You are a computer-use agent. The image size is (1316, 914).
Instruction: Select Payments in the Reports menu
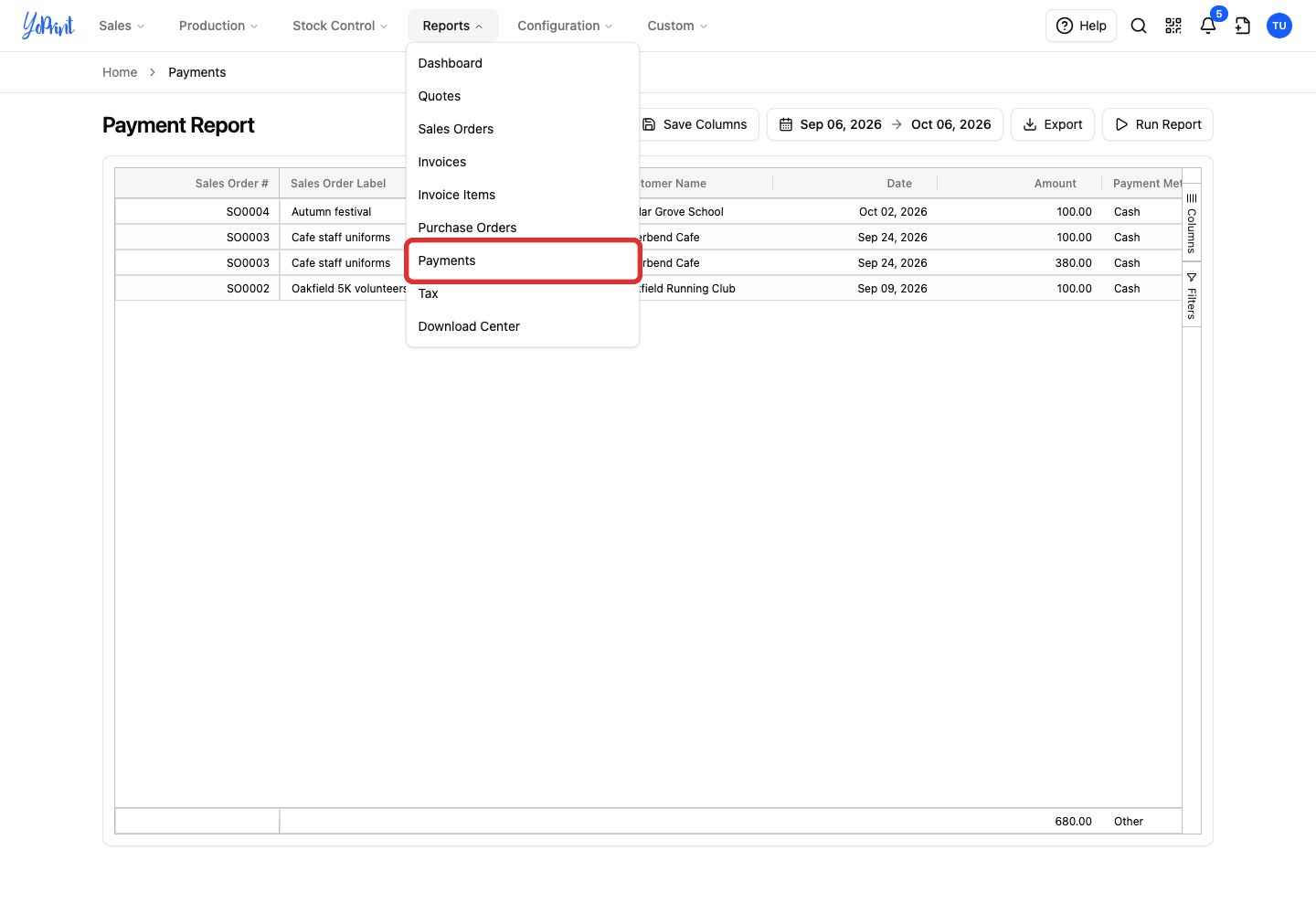[x=523, y=260]
